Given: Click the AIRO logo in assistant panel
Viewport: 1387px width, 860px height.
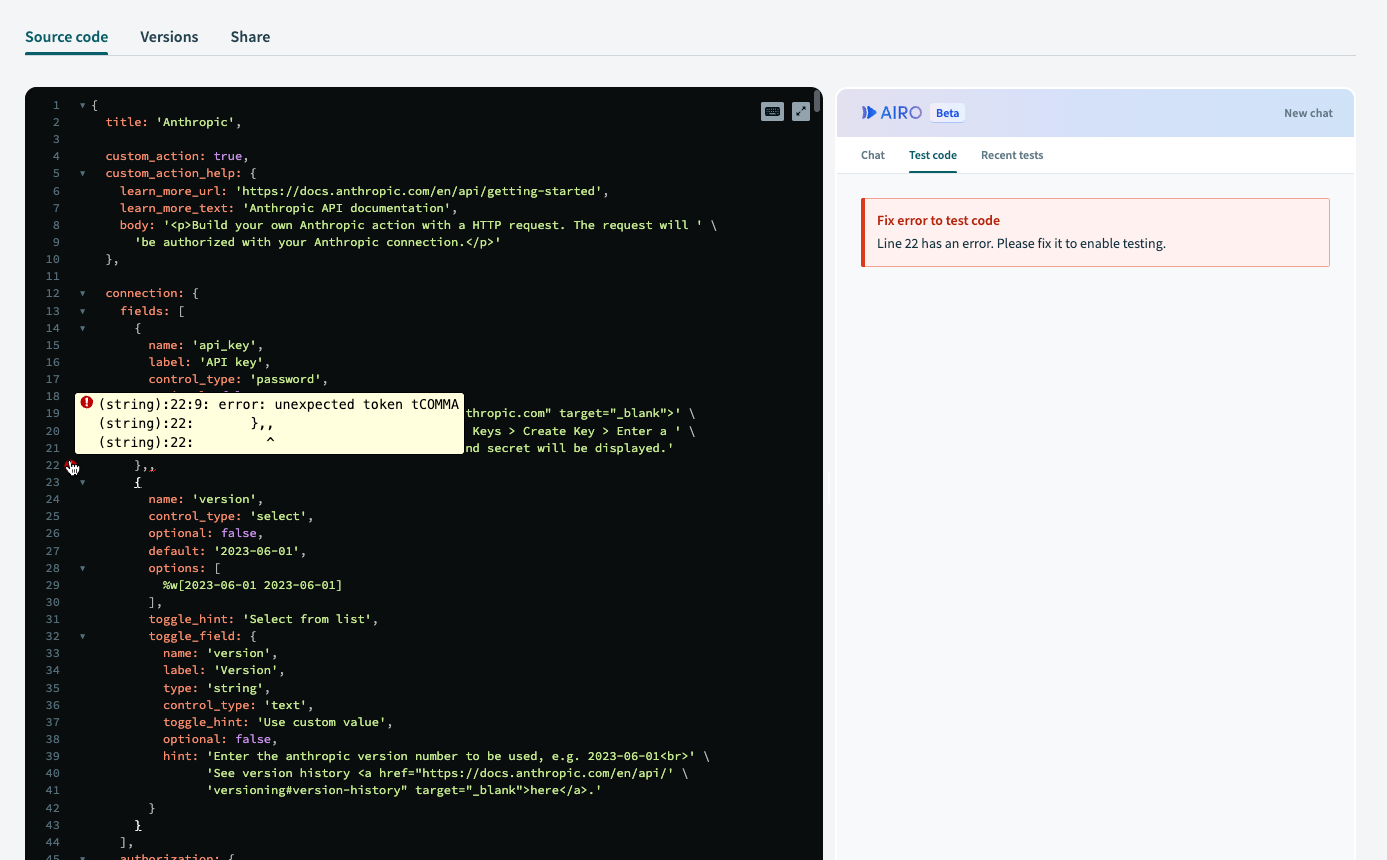Looking at the screenshot, I should click(x=891, y=113).
